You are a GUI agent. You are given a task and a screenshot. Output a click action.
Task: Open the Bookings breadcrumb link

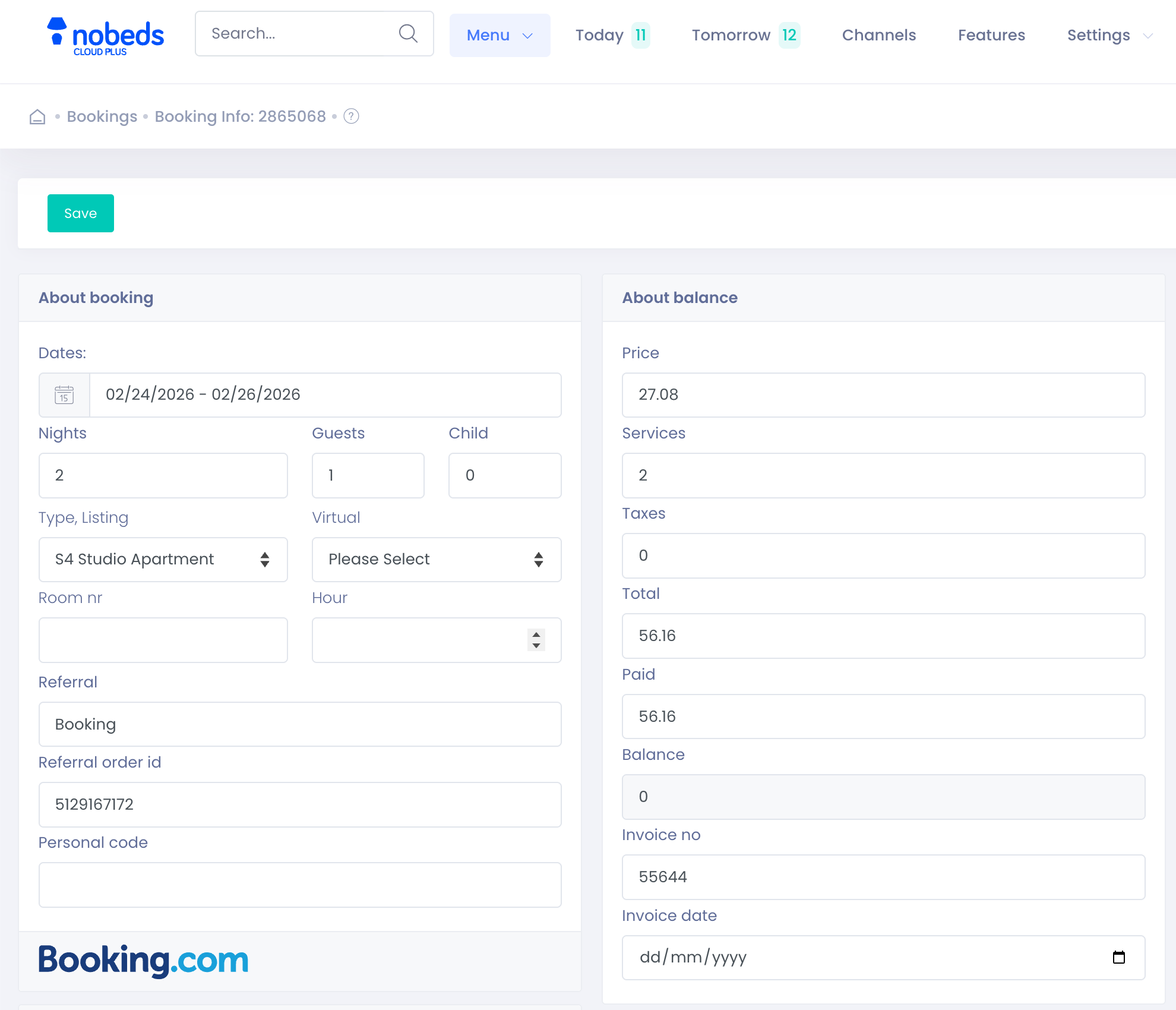point(102,116)
